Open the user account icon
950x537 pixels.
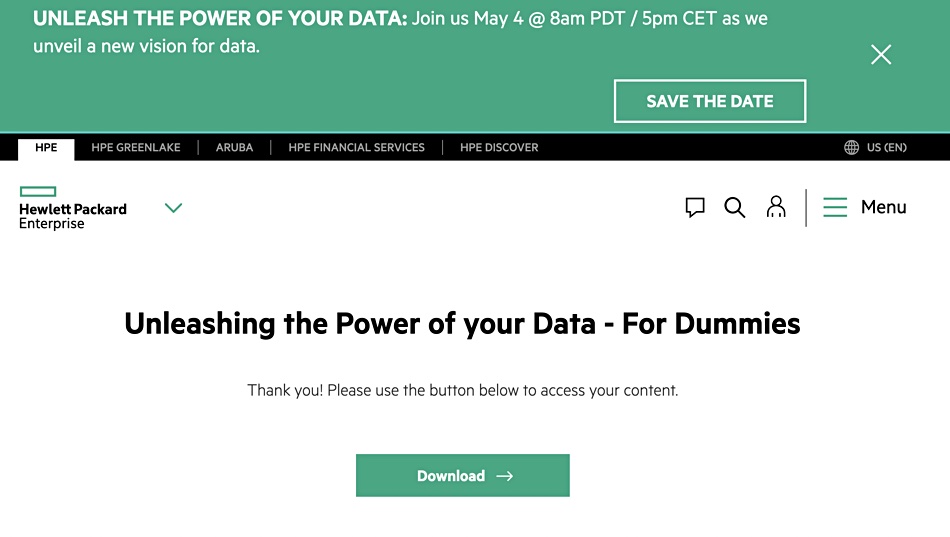point(776,207)
